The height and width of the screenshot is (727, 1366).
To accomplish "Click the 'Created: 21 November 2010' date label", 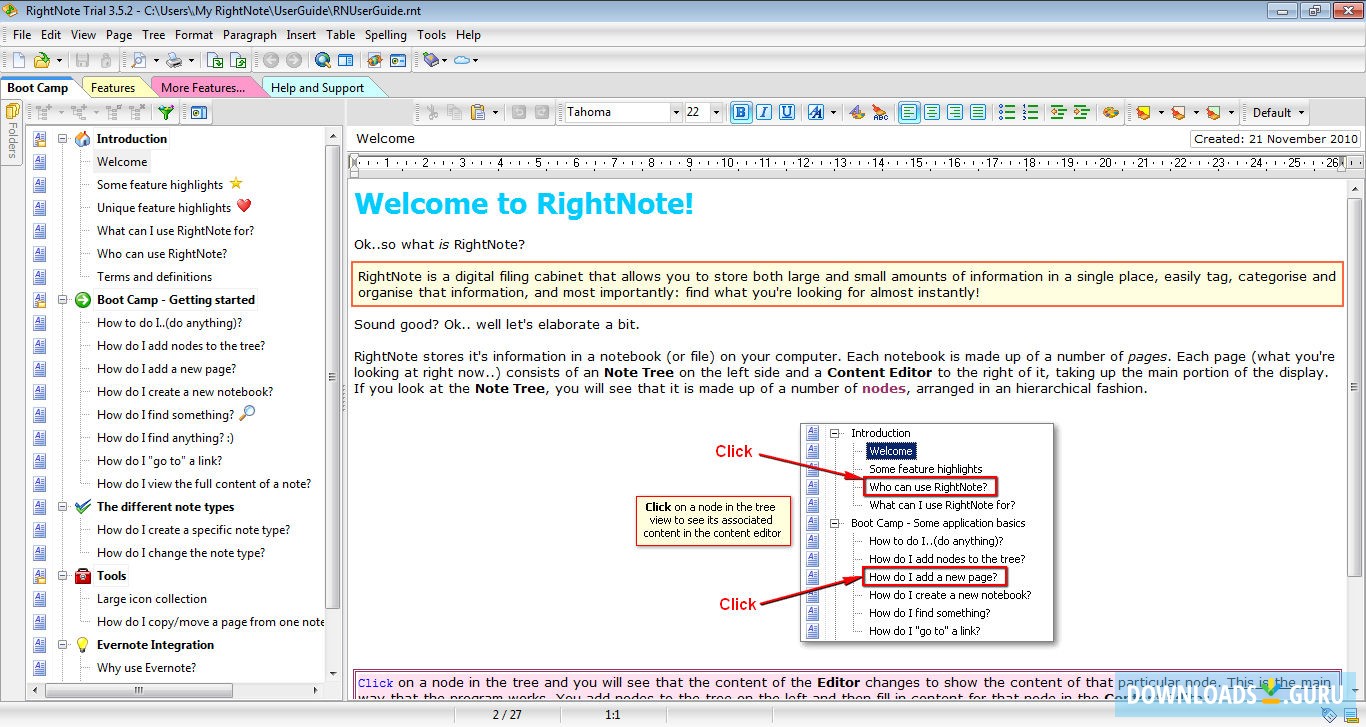I will (x=1276, y=139).
